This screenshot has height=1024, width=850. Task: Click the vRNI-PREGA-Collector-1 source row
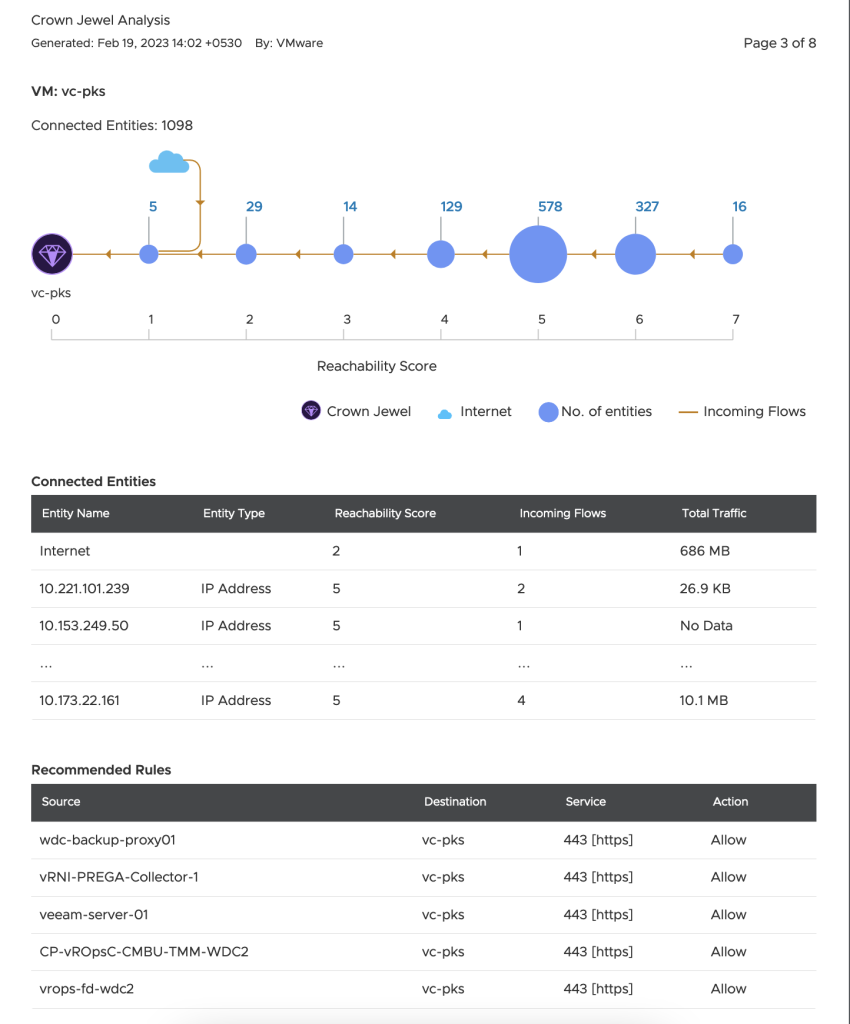click(x=424, y=877)
